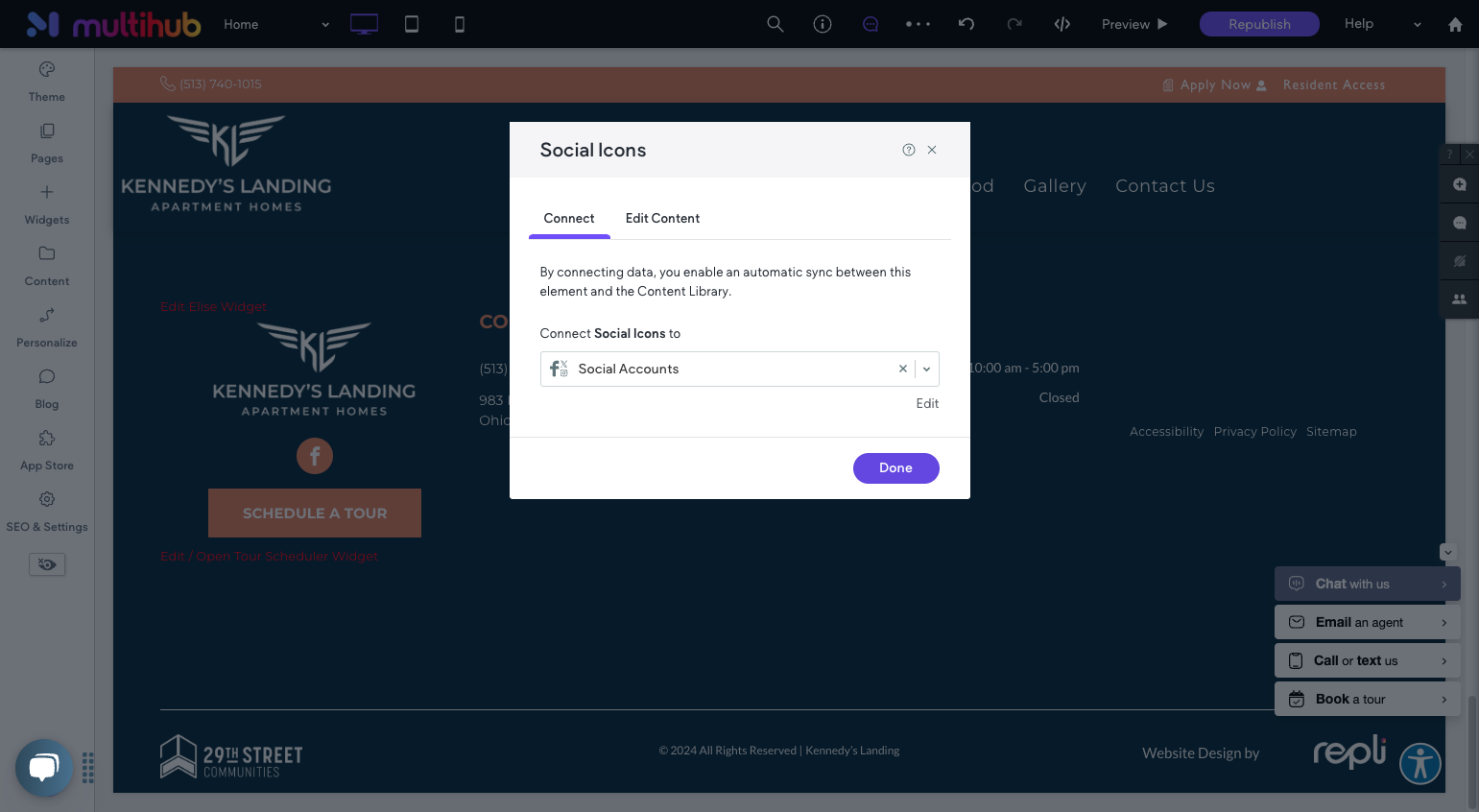
Task: Open the Personalize panel
Action: click(x=46, y=327)
